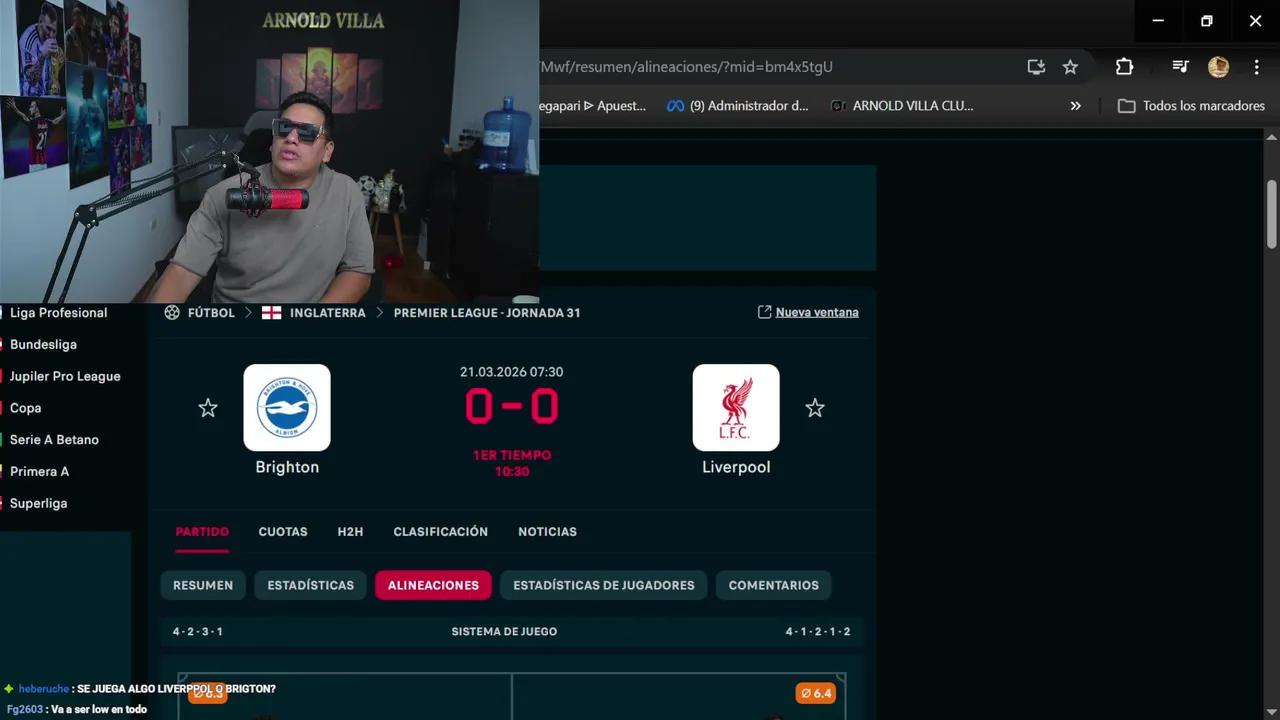The width and height of the screenshot is (1280, 720).
Task: Click the 4-1-2-1-2 formation text
Action: (x=818, y=632)
